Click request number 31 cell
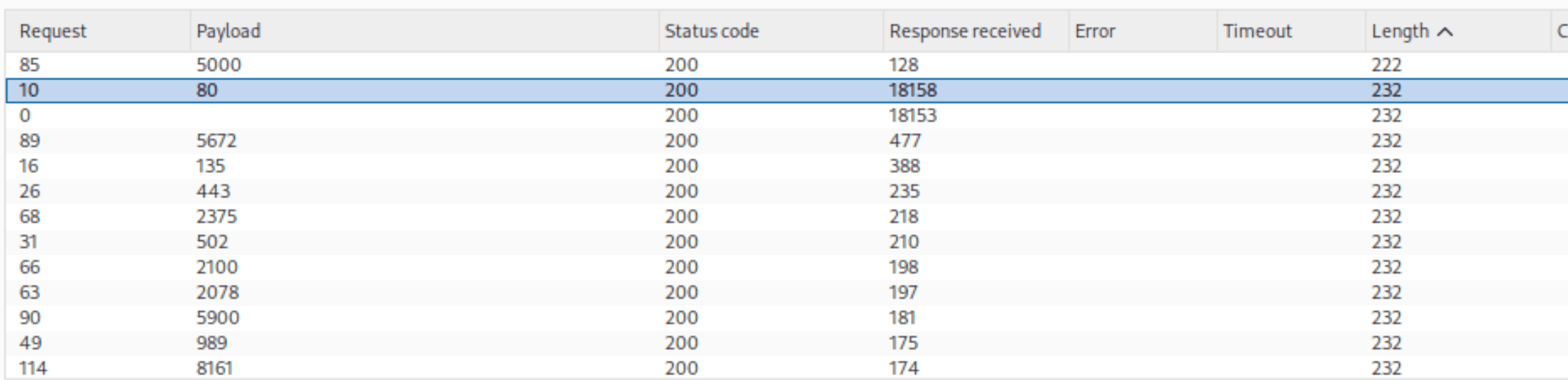Screen dimensions: 1568x380 28,242
